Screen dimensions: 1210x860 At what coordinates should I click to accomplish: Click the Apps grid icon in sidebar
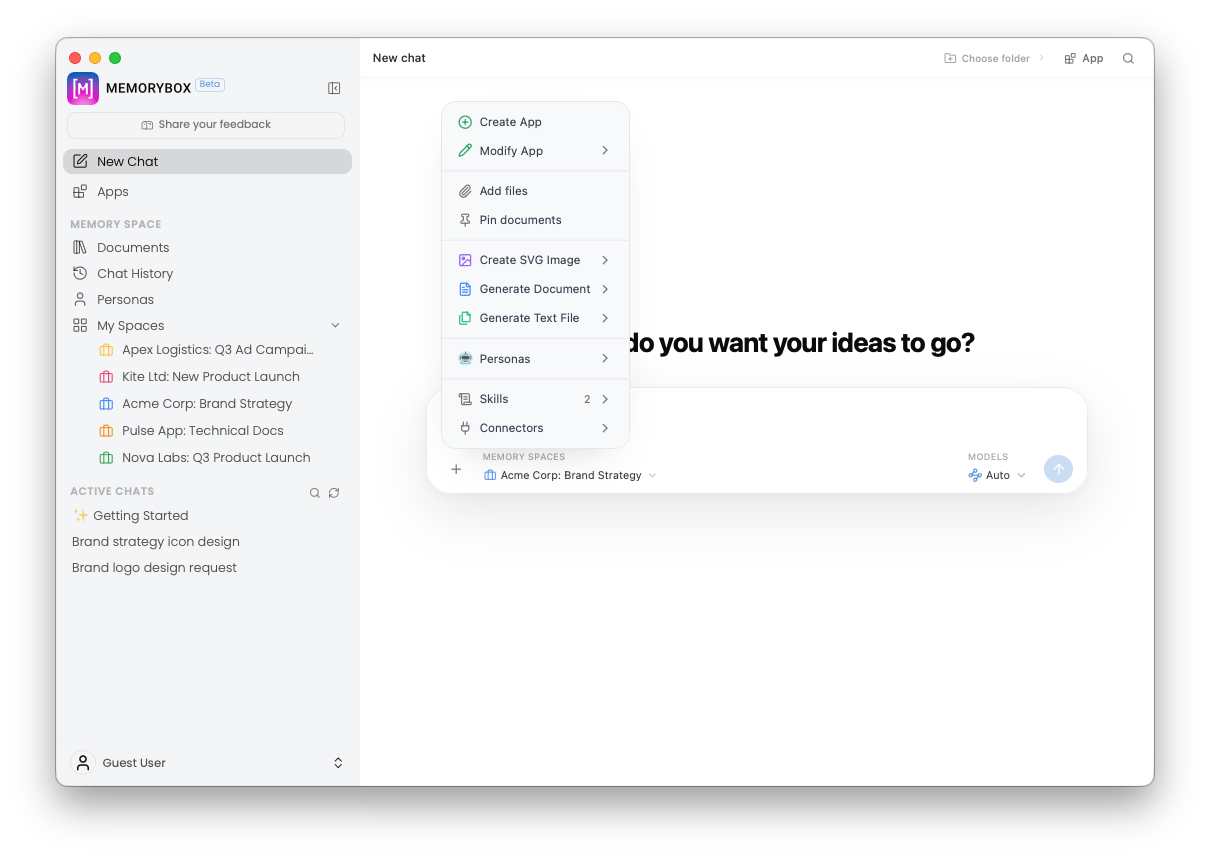[x=80, y=191]
